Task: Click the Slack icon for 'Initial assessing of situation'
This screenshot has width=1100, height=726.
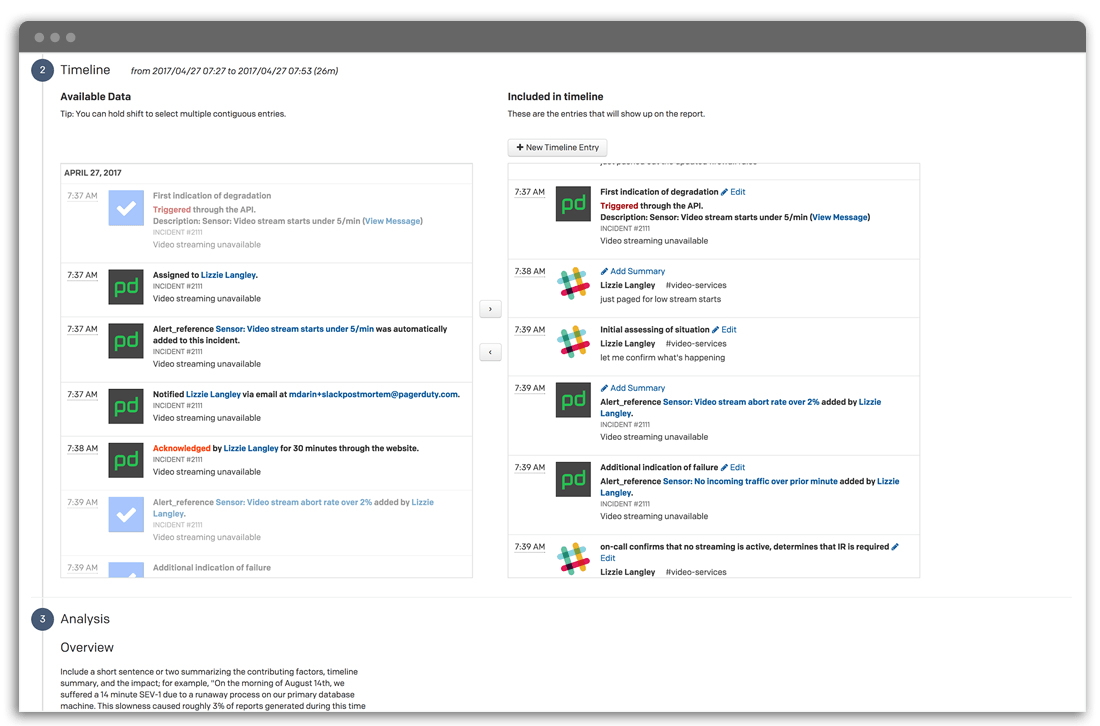Action: point(573,343)
